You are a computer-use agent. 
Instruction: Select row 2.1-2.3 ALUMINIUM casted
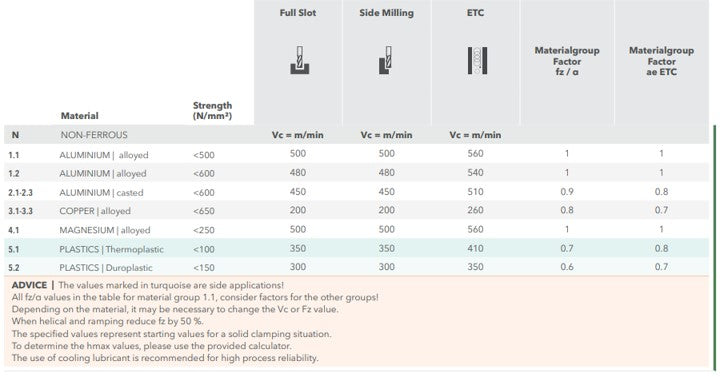tap(356, 192)
